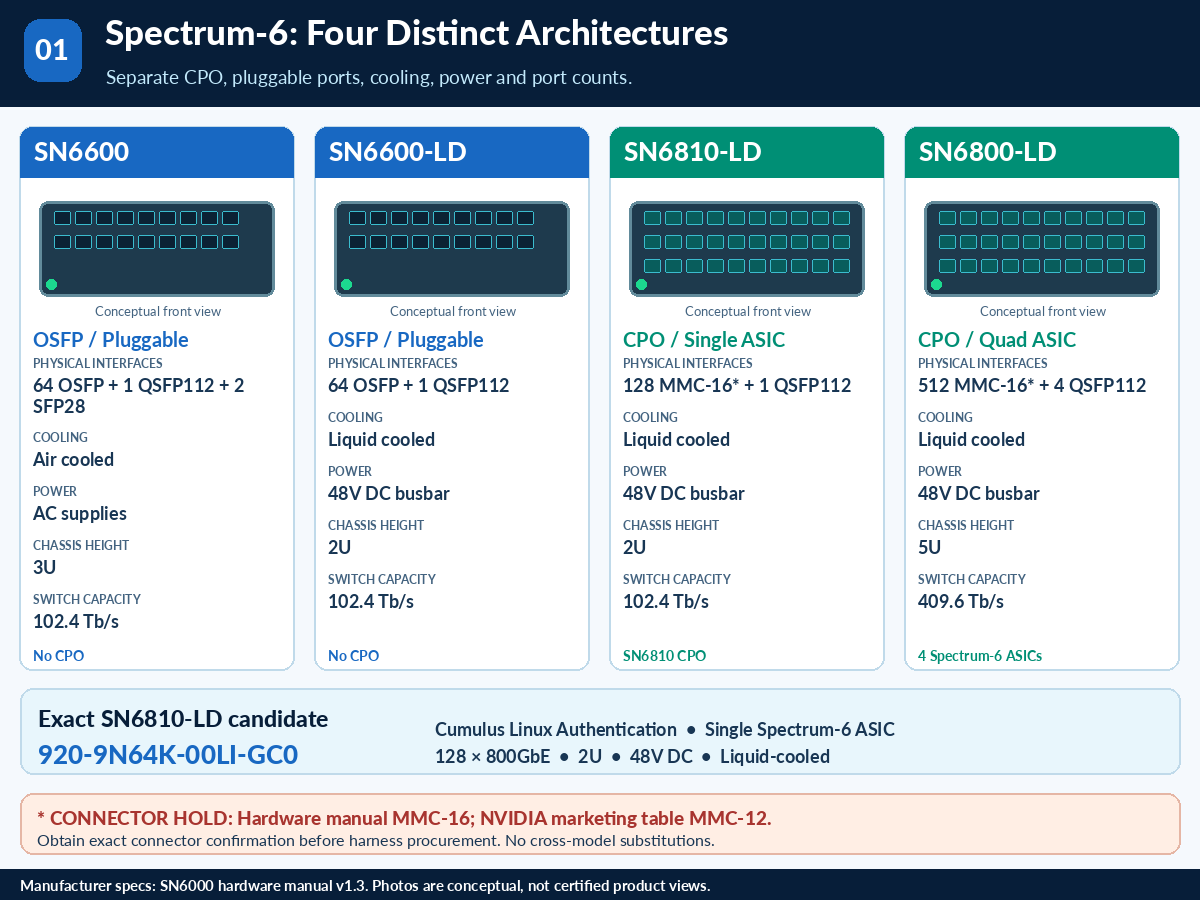
Task: Select the SN6800-LD card header
Action: (1042, 152)
